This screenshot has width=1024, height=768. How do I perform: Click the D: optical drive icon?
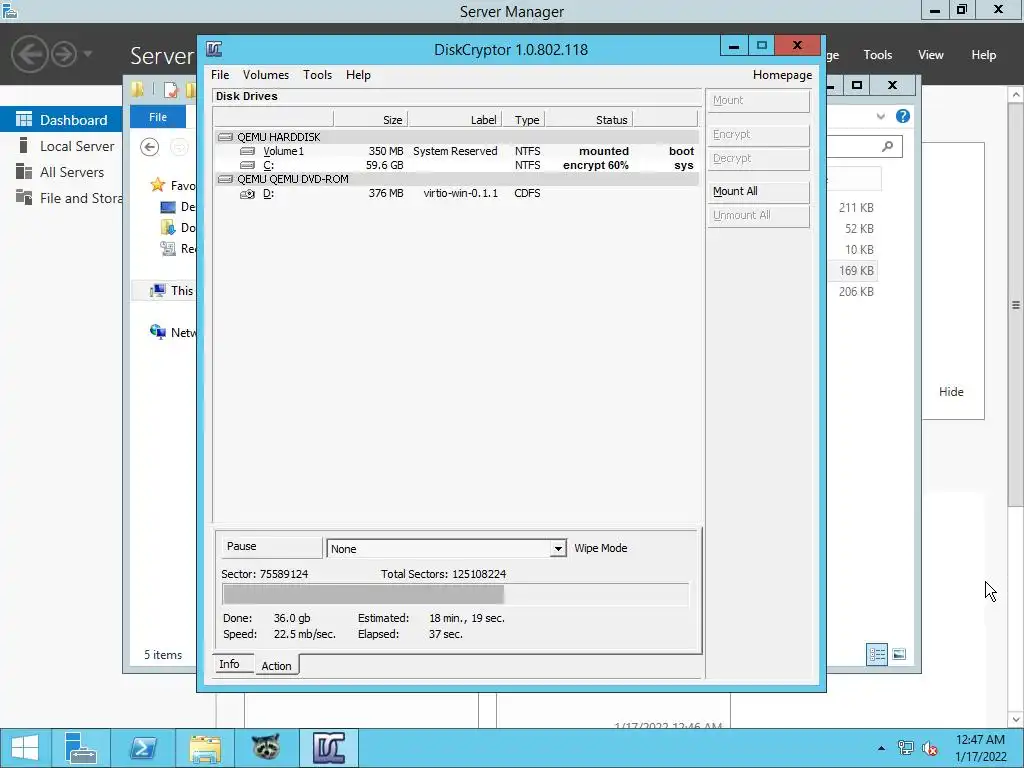tap(248, 193)
